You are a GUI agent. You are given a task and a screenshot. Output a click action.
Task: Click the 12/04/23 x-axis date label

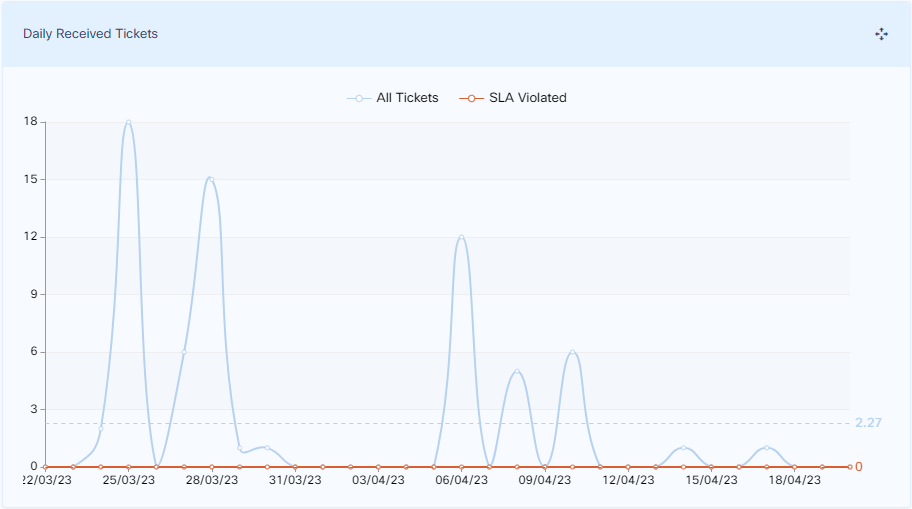click(x=628, y=481)
